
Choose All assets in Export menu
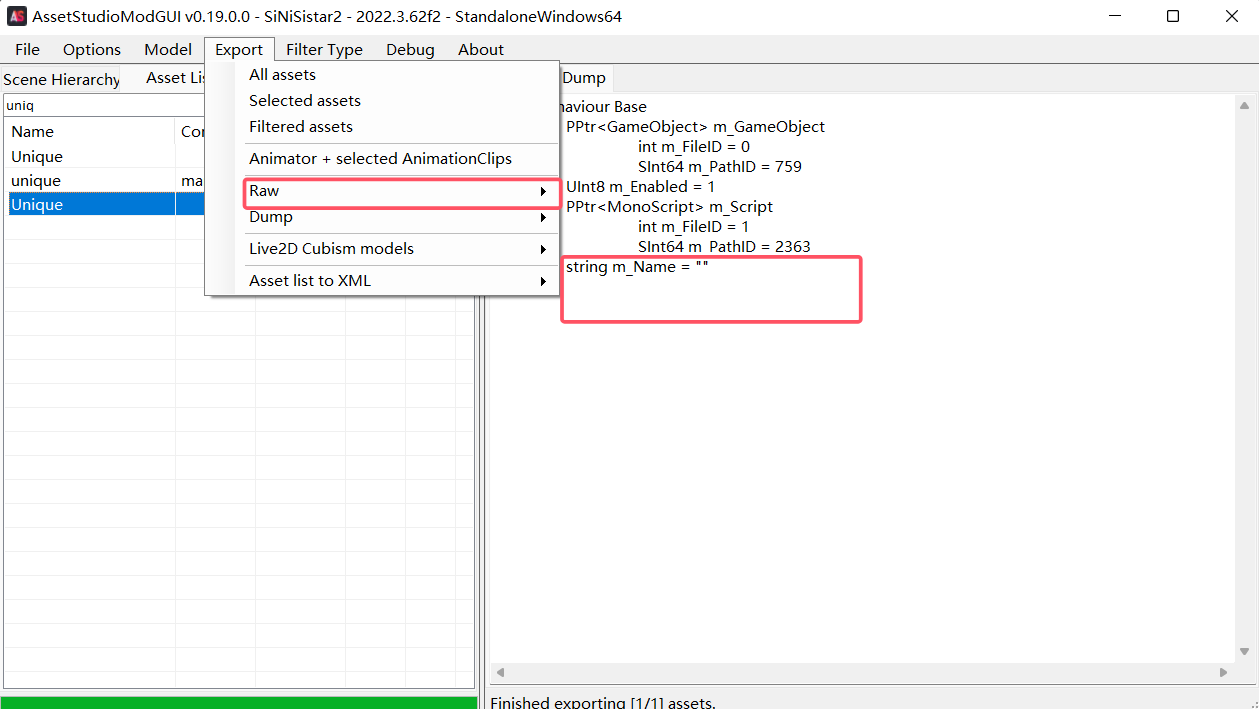282,75
